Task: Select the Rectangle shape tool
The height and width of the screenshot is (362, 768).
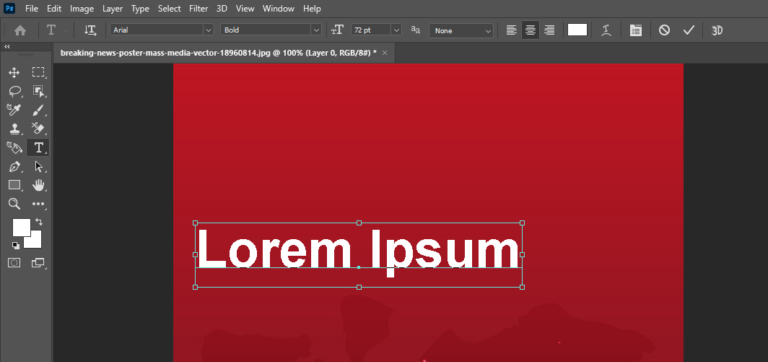Action: coord(14,185)
